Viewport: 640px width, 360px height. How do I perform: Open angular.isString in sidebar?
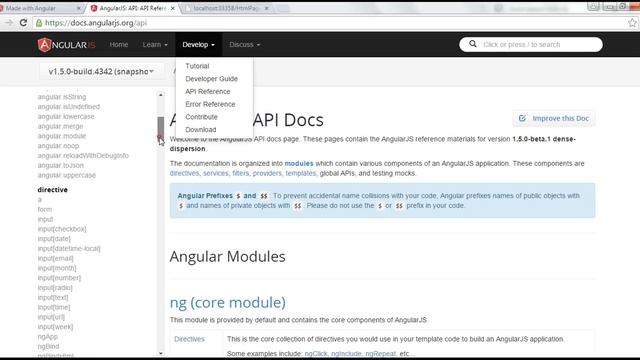pos(62,97)
